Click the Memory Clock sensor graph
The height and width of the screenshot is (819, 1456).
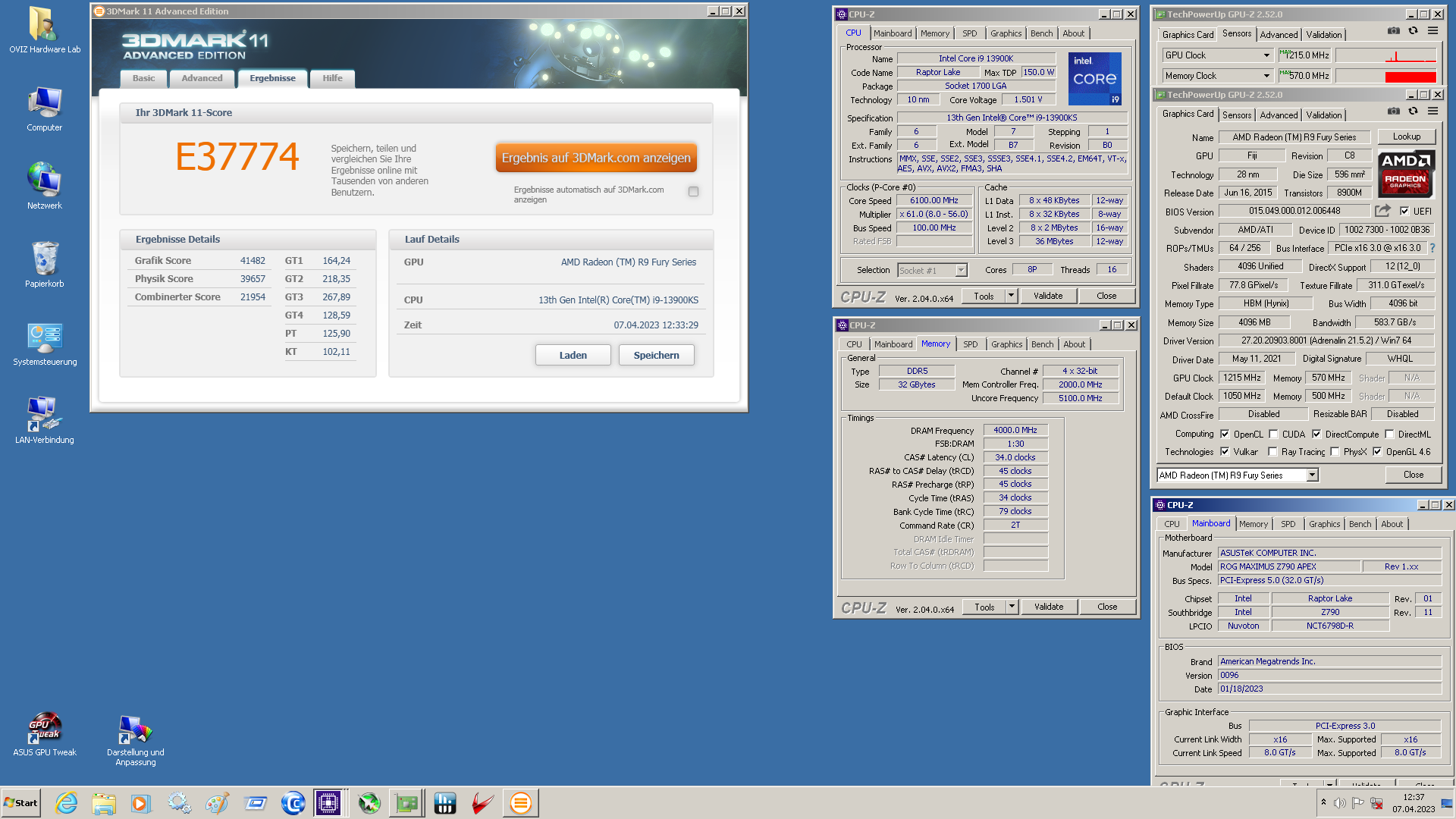tap(1385, 76)
